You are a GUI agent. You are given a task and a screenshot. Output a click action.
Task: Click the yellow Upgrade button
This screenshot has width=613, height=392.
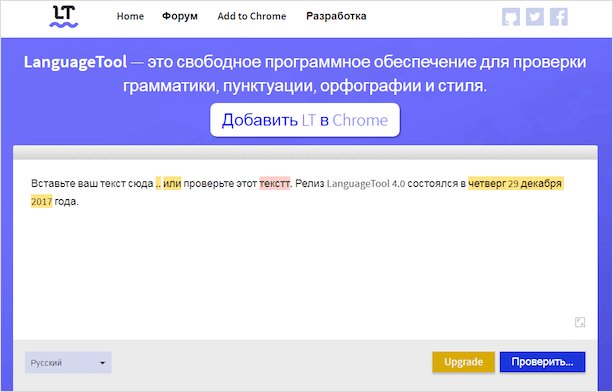click(463, 362)
